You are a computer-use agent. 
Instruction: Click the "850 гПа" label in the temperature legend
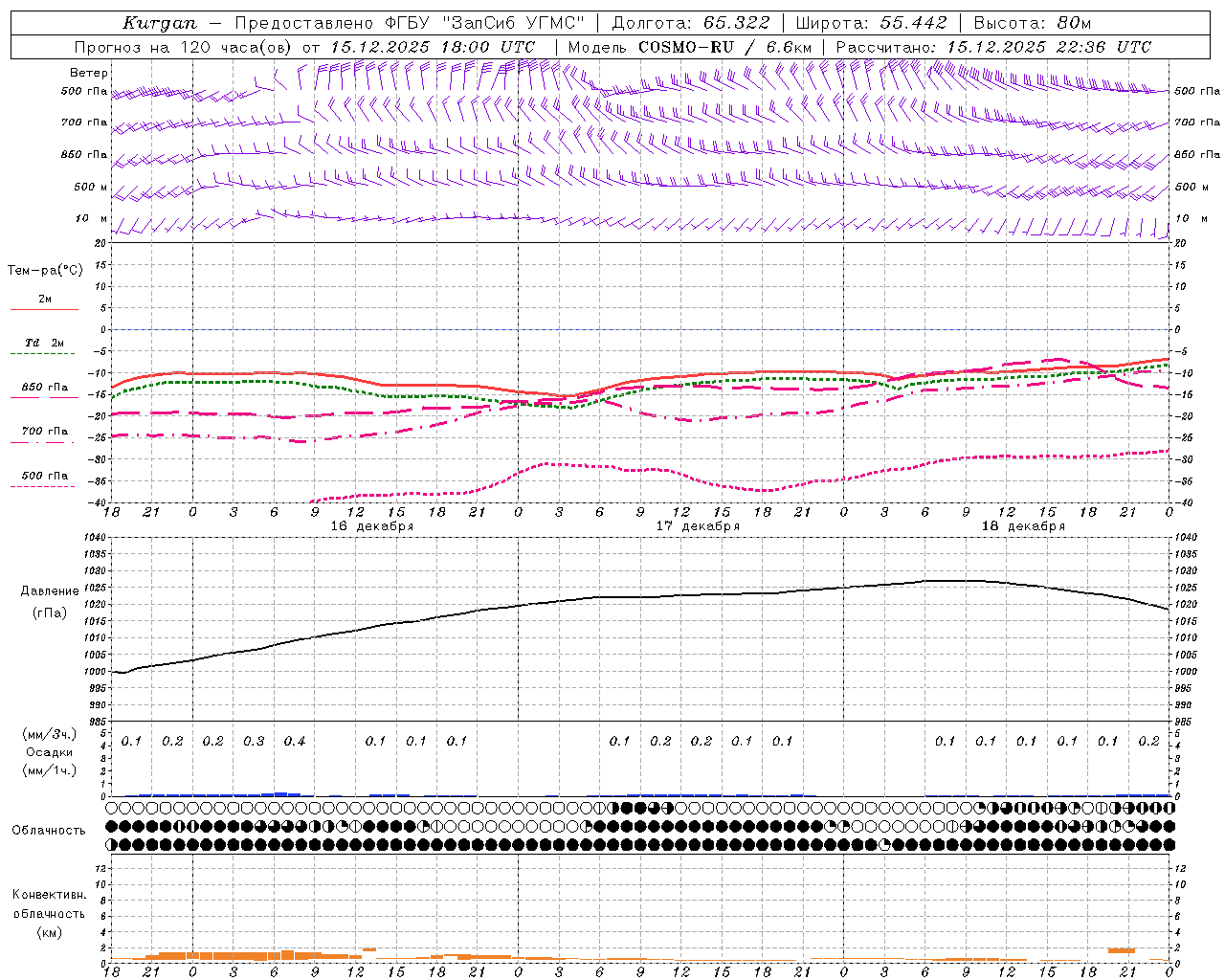pyautogui.click(x=44, y=388)
